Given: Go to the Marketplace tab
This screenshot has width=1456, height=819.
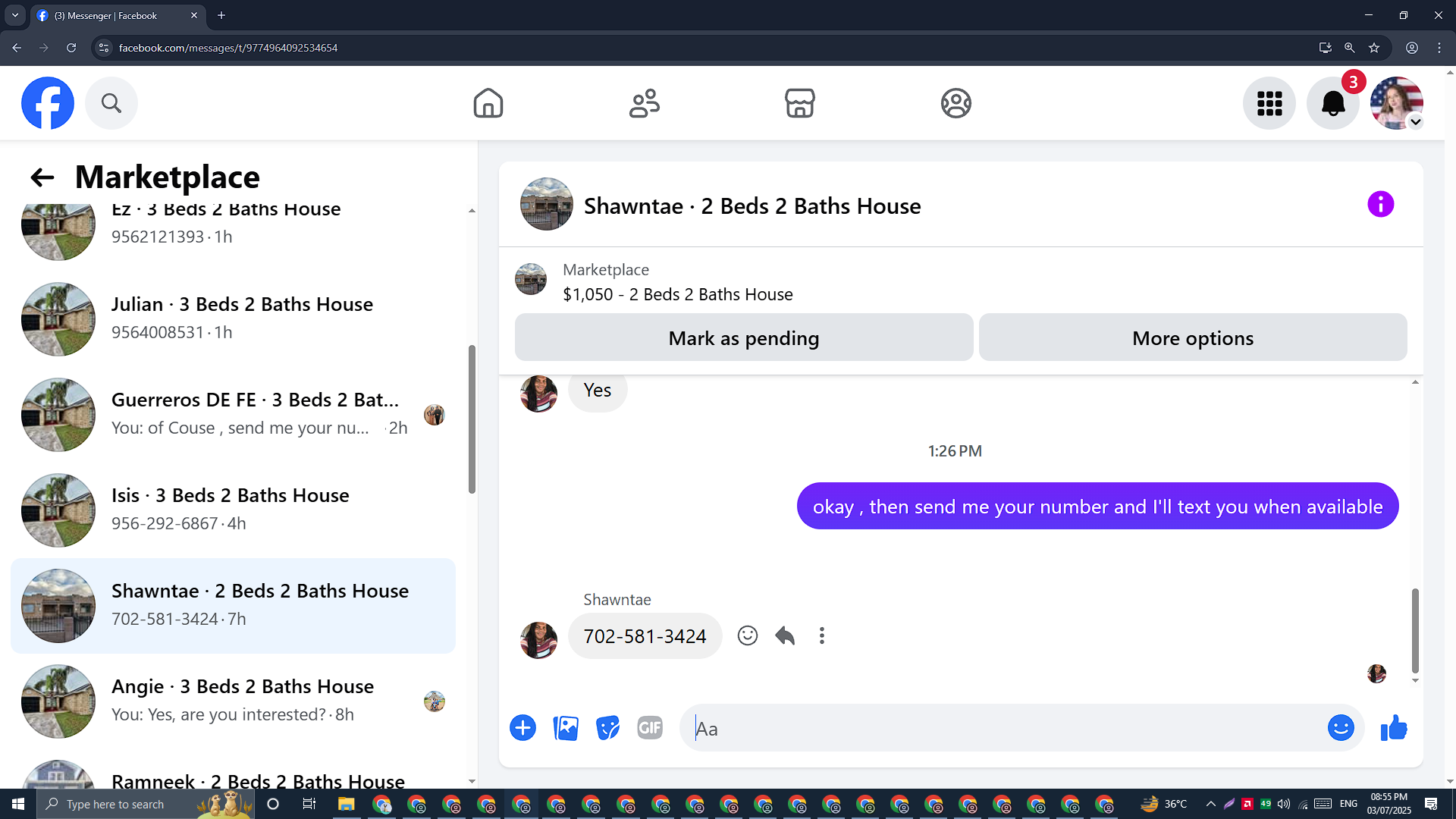Looking at the screenshot, I should (799, 103).
